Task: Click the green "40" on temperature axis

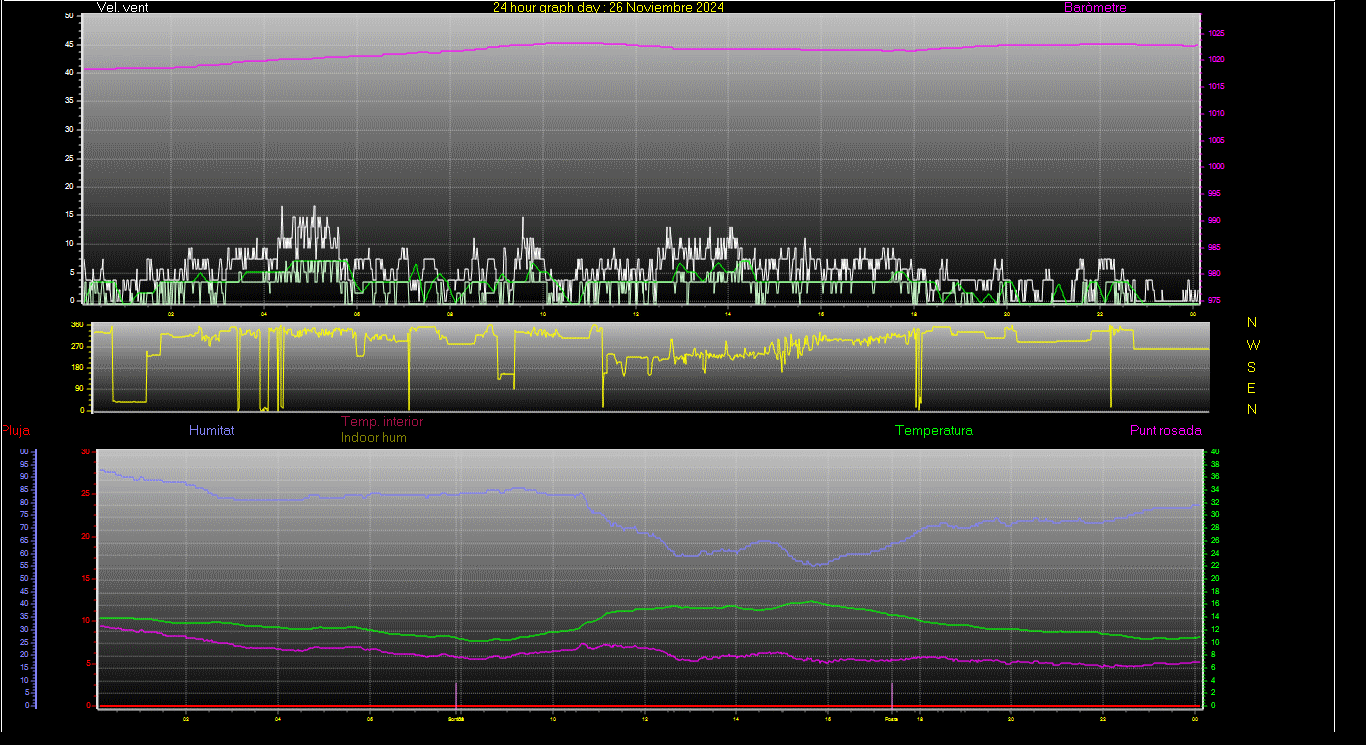Action: [1215, 452]
